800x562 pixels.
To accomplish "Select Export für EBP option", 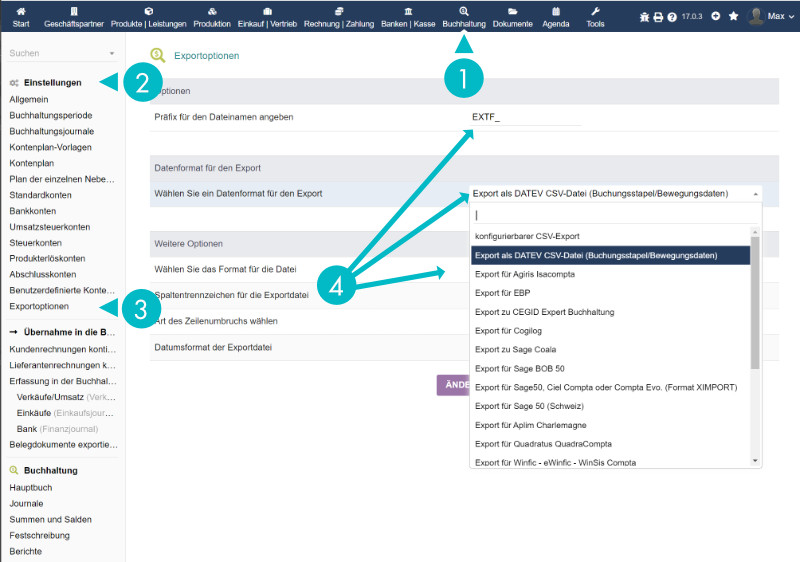I will 611,293.
